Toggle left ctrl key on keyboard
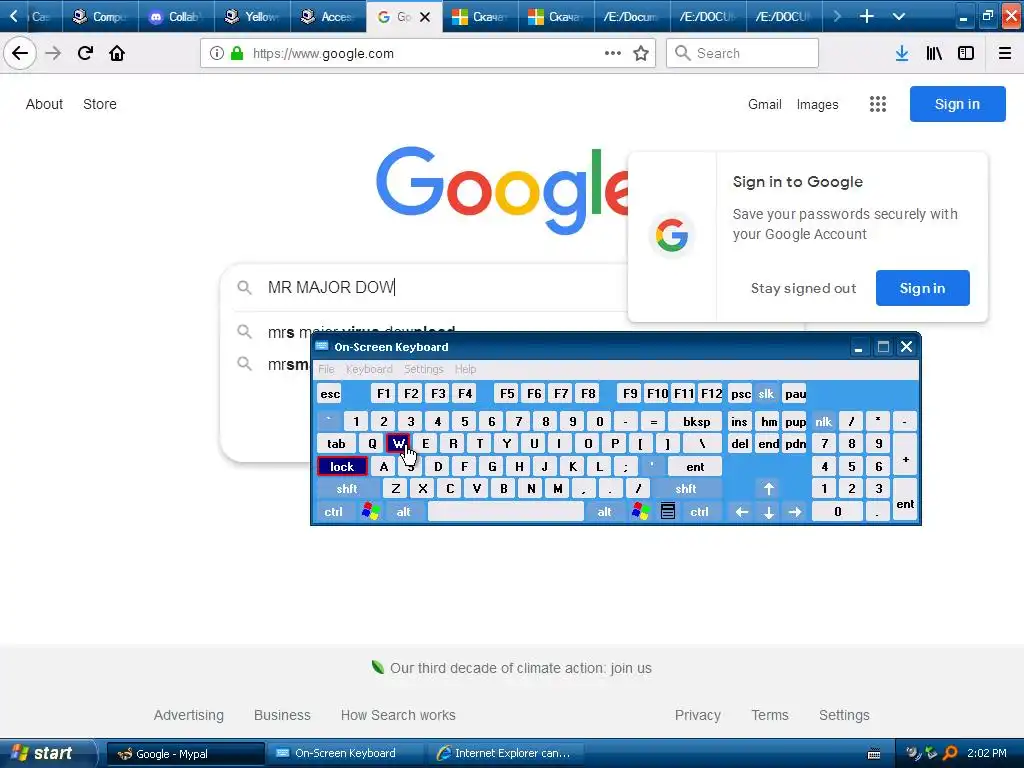Image resolution: width=1024 pixels, height=768 pixels. 333,511
